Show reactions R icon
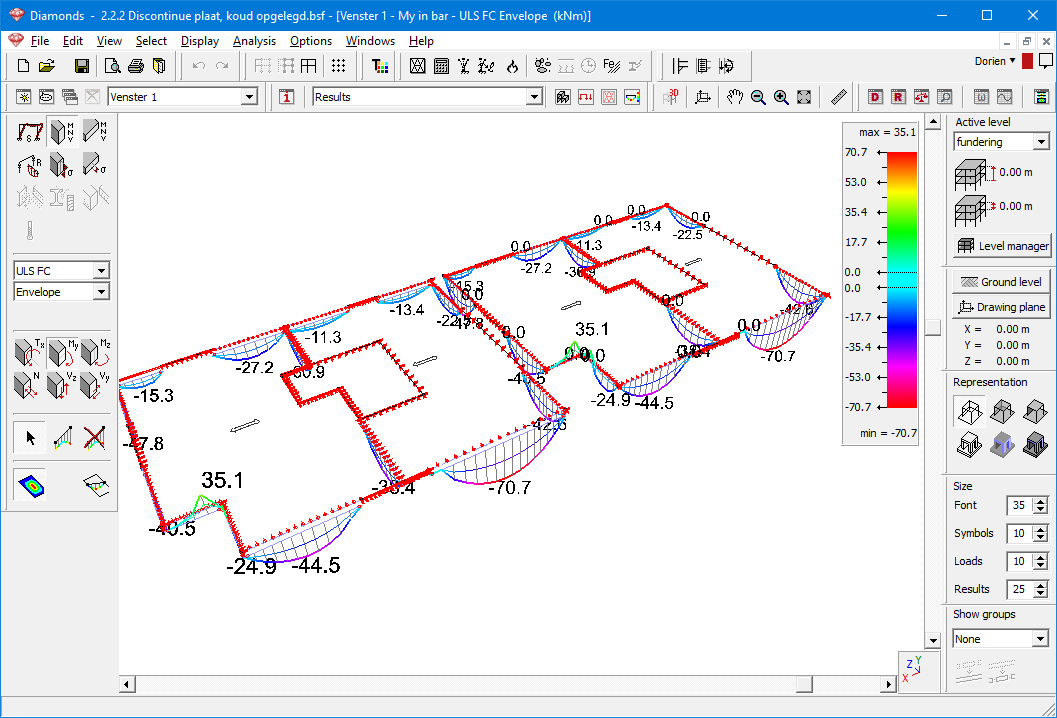 pyautogui.click(x=30, y=164)
